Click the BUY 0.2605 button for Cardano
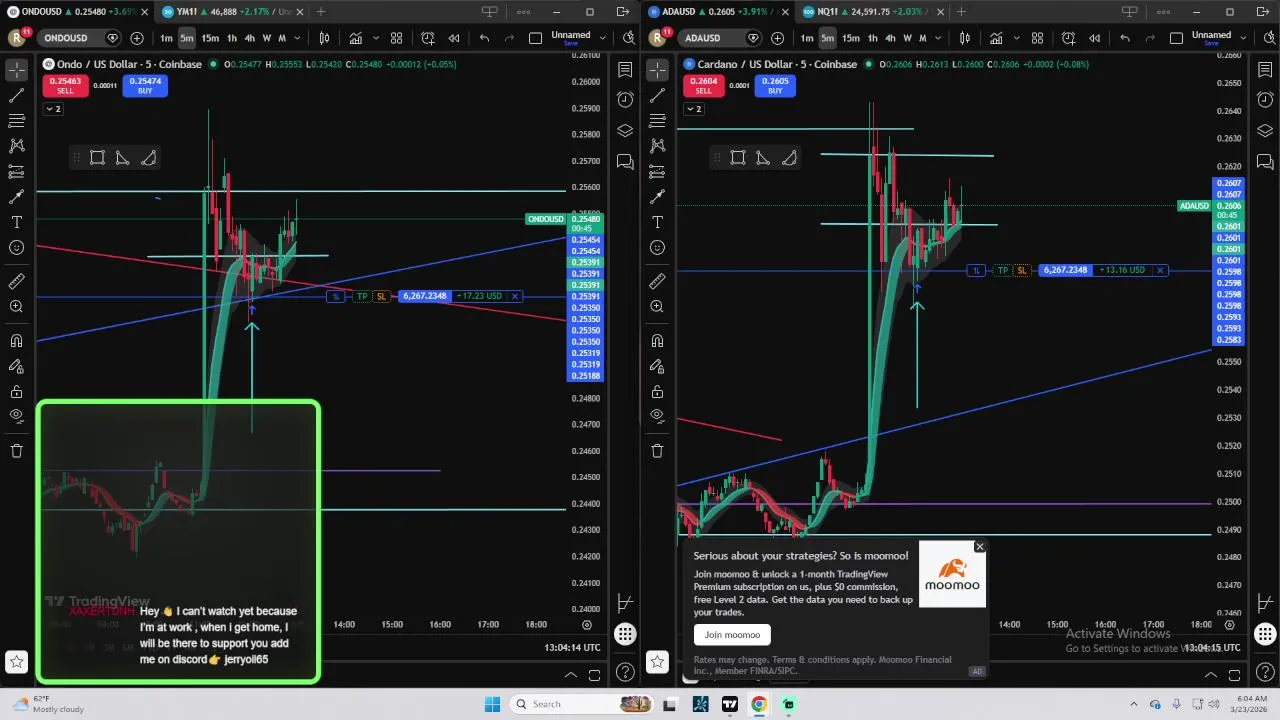1280x720 pixels. [x=775, y=86]
